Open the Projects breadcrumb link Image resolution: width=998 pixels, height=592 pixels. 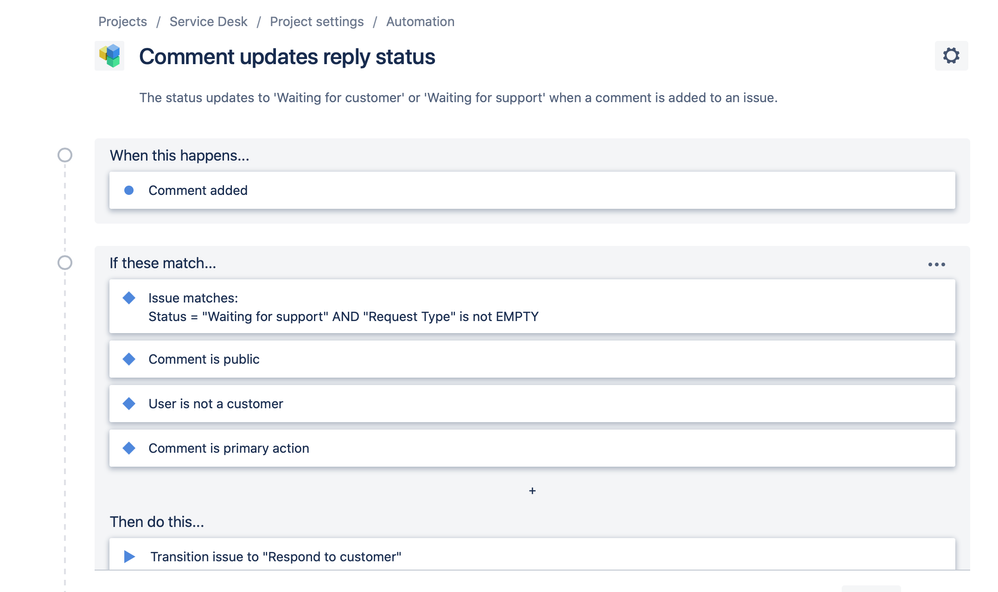(122, 22)
